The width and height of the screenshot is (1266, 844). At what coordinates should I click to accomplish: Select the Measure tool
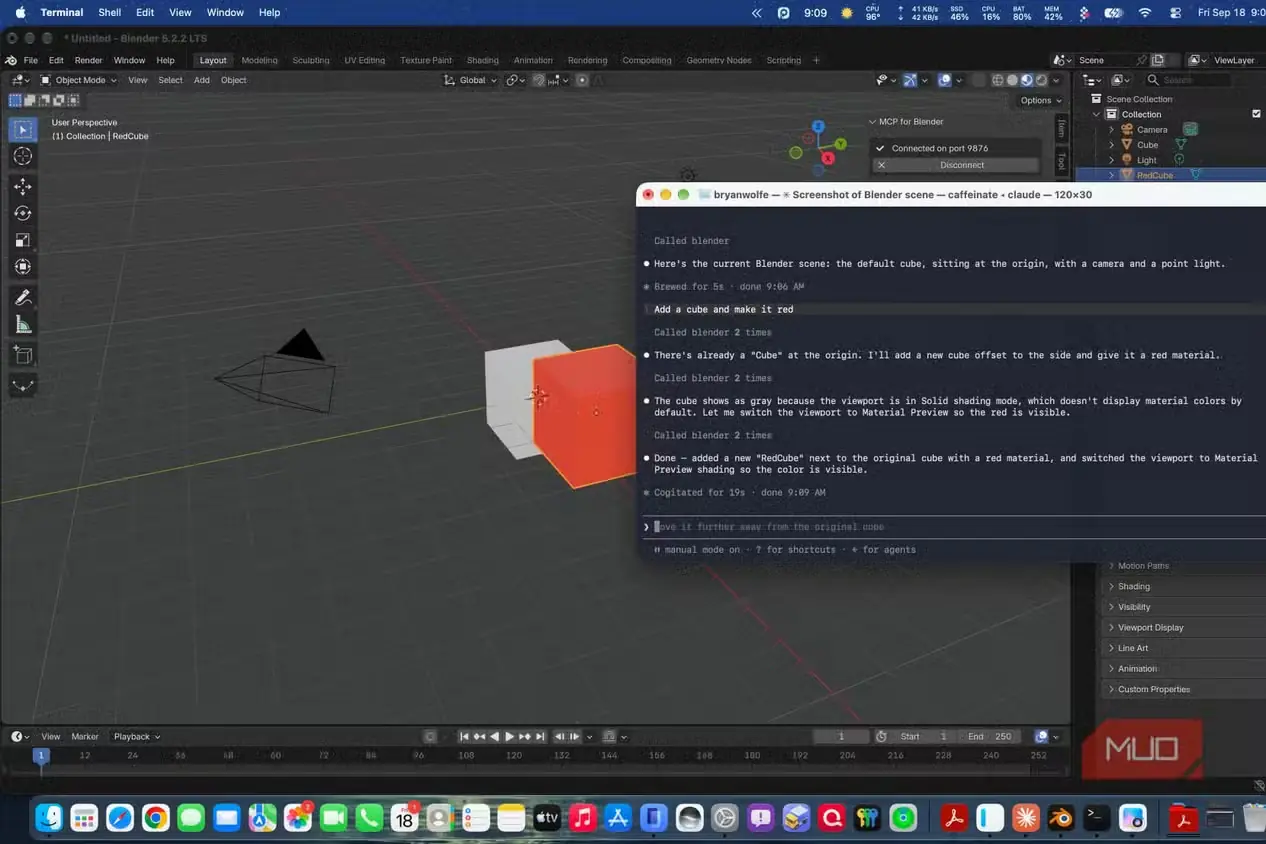pos(22,324)
